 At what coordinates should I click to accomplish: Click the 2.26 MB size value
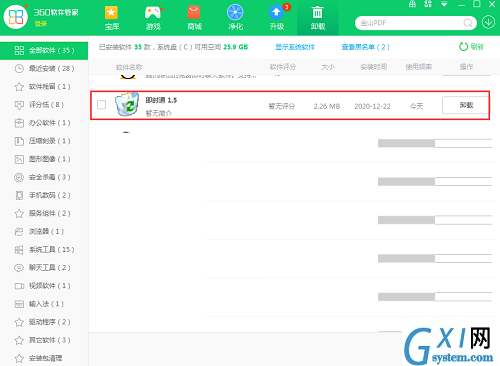pos(327,106)
